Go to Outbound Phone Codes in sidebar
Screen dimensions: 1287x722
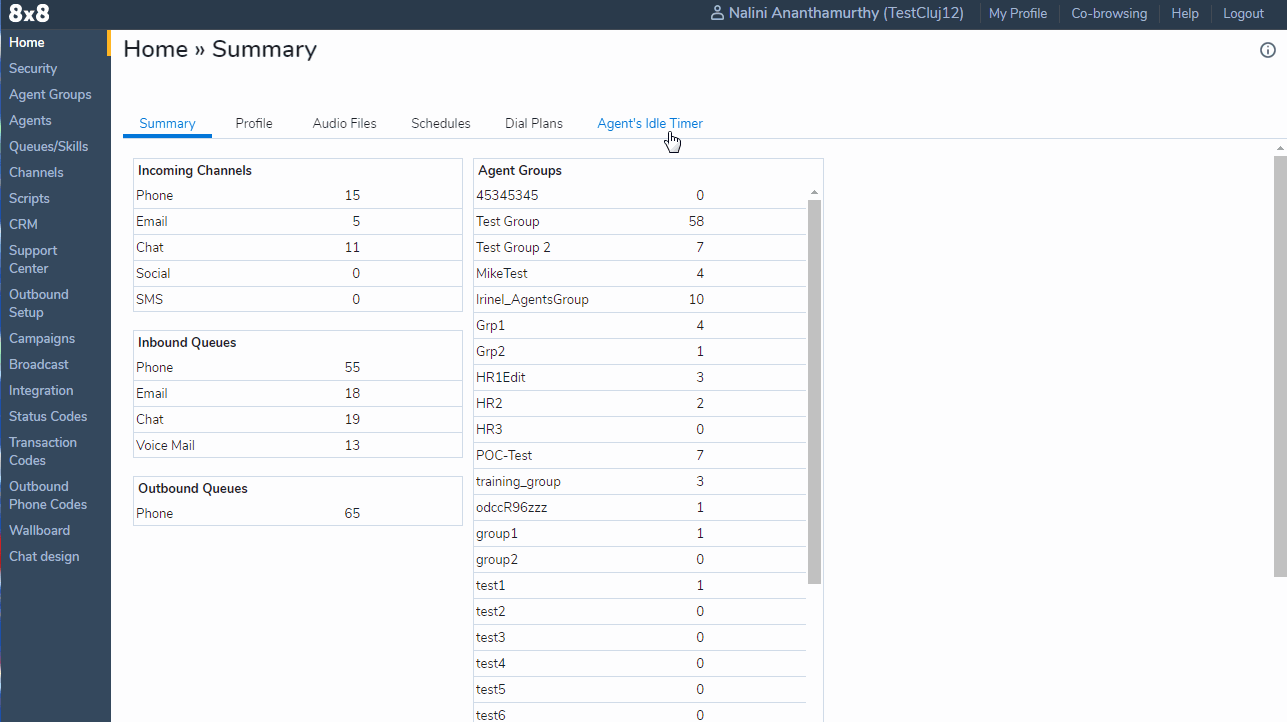point(48,495)
